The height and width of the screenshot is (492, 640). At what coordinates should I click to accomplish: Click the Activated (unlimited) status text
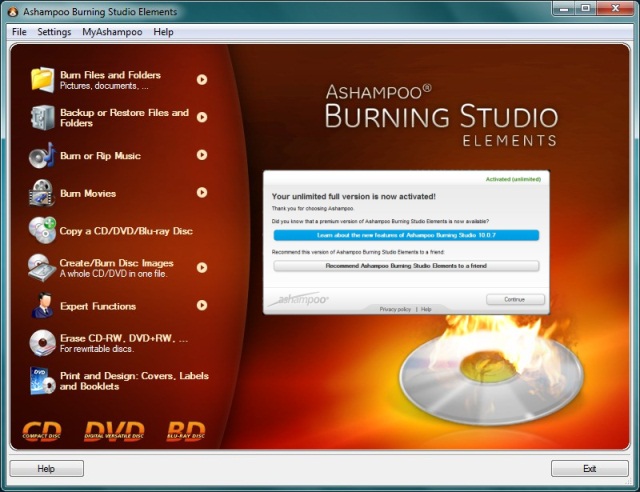pos(513,179)
